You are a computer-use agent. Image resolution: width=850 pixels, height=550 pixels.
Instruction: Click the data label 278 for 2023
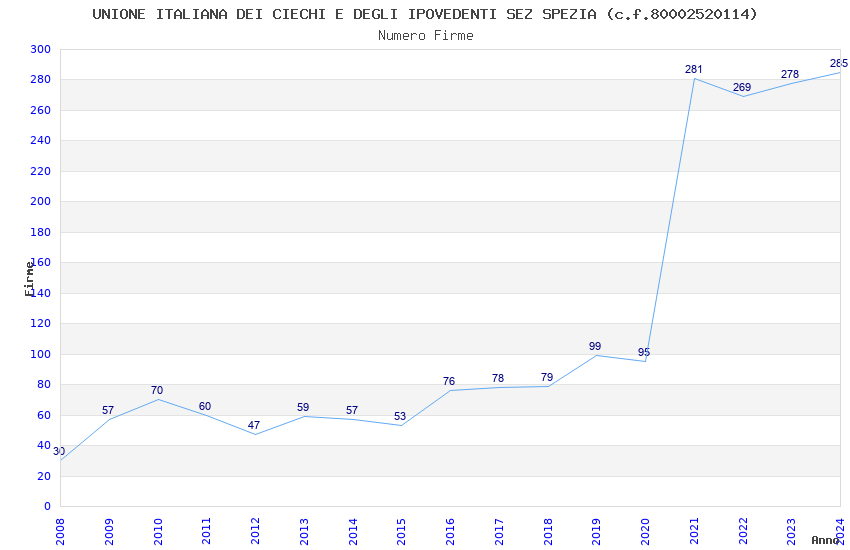pyautogui.click(x=790, y=74)
